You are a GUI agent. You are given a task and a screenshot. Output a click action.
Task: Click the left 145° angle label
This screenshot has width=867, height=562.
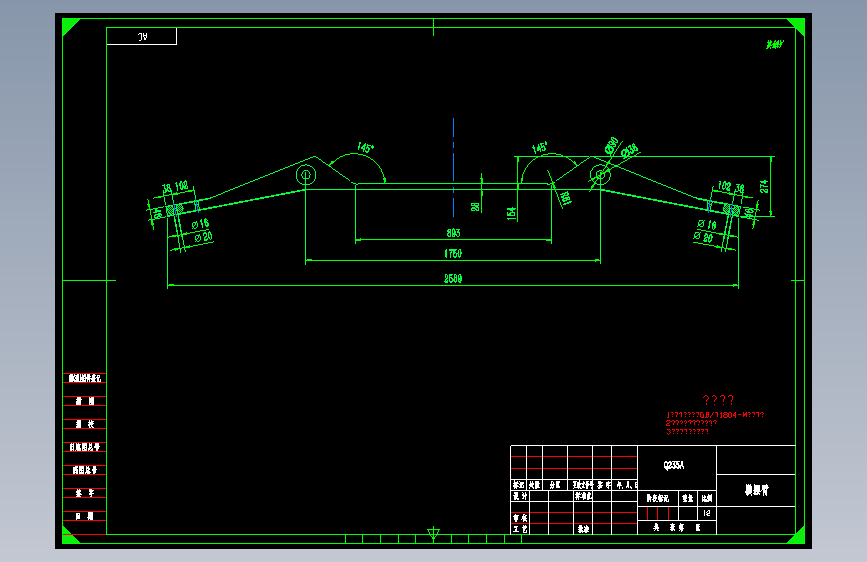(365, 147)
